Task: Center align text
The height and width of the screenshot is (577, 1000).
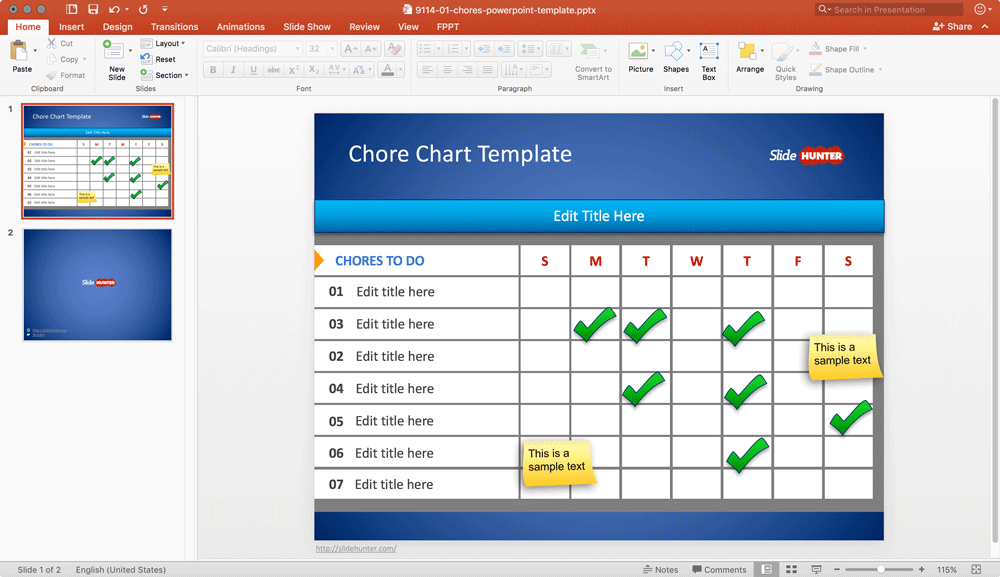Action: coord(447,69)
